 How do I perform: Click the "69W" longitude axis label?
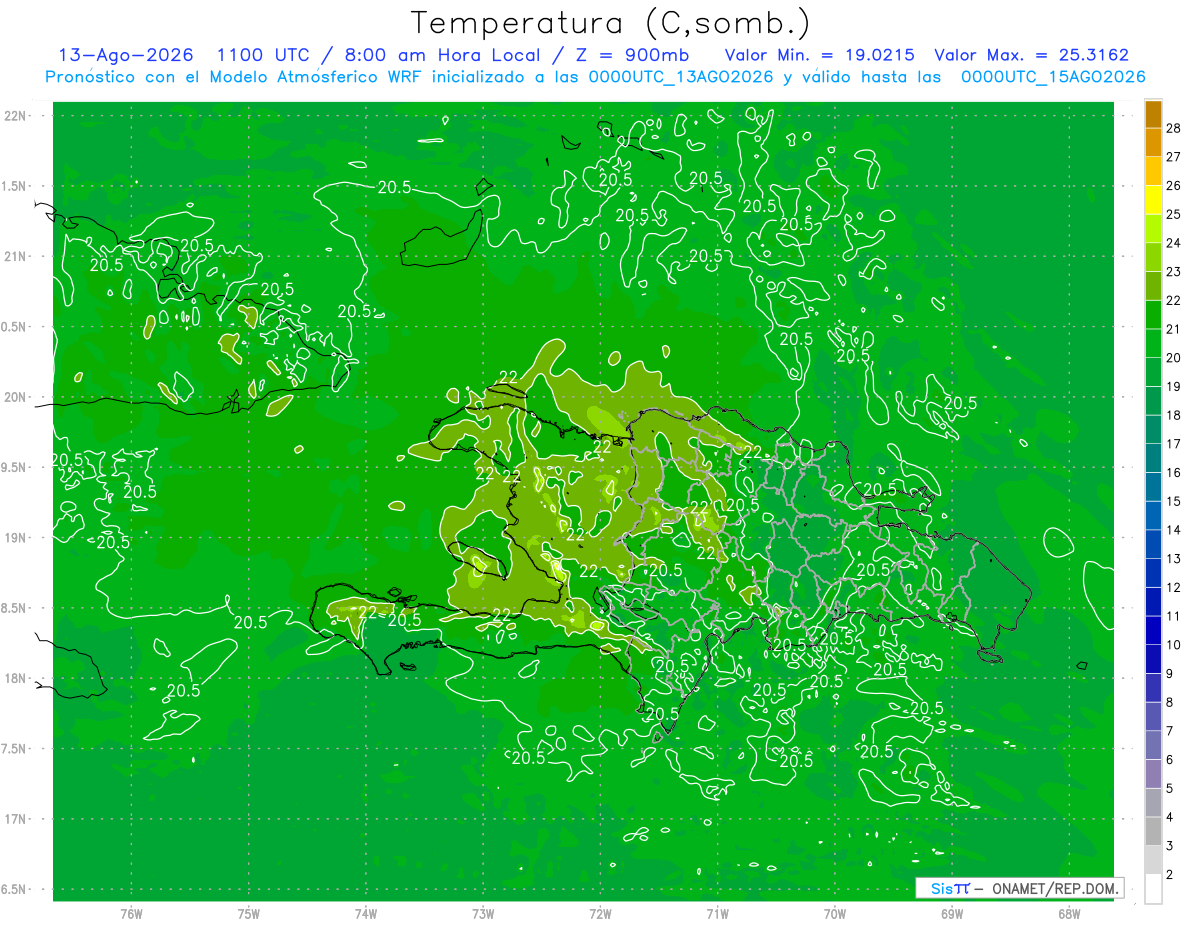coord(951,914)
